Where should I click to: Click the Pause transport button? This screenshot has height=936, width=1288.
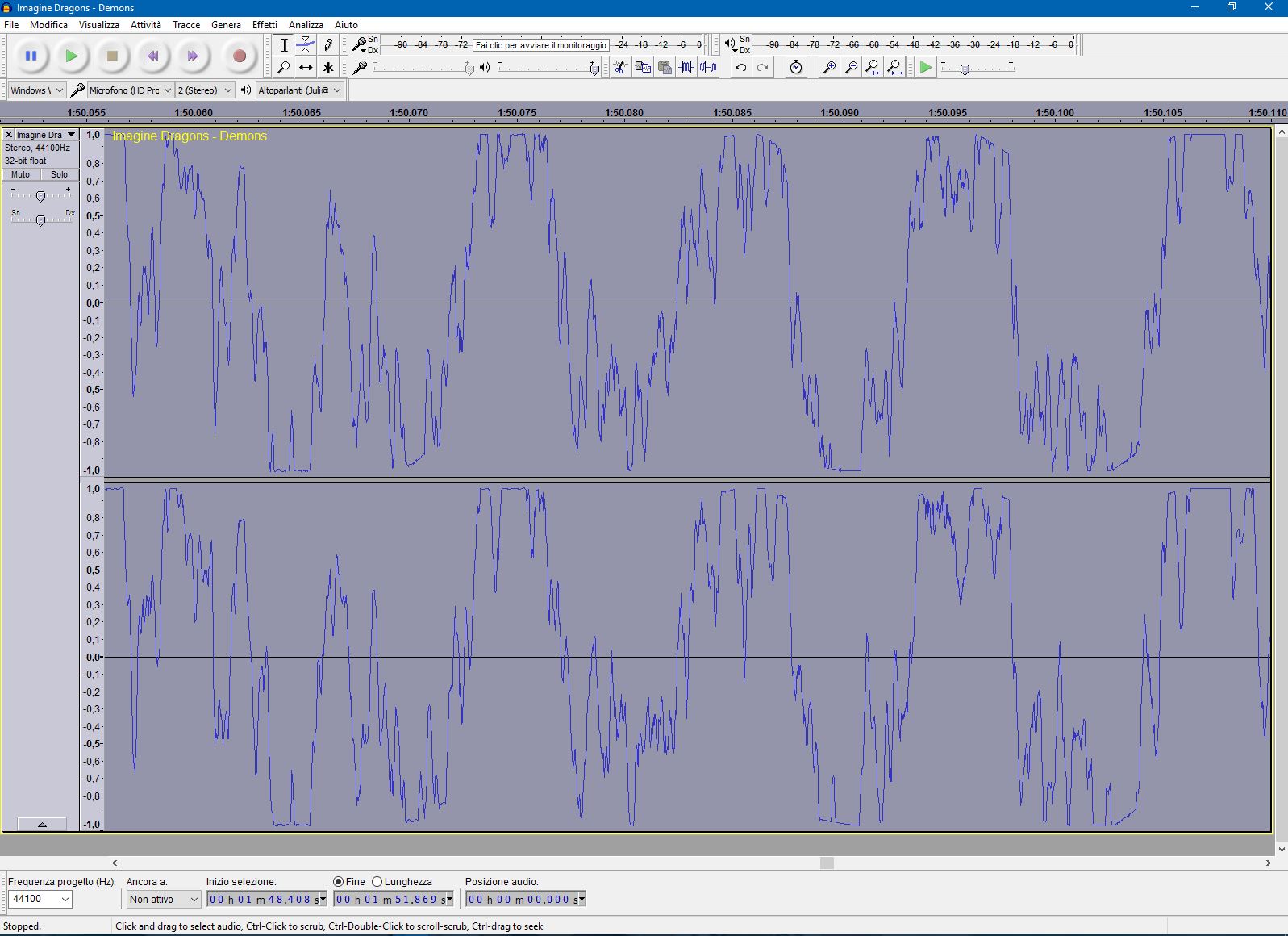click(x=31, y=56)
